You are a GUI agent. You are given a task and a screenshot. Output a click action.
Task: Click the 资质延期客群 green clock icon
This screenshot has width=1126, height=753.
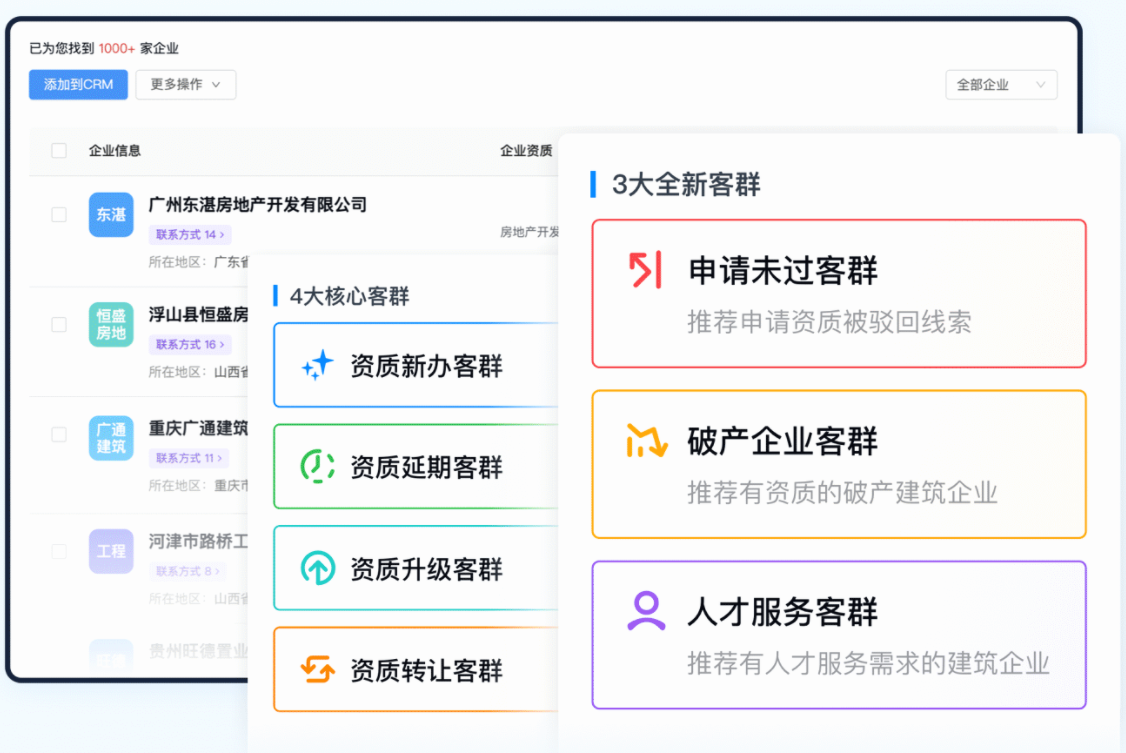[318, 467]
